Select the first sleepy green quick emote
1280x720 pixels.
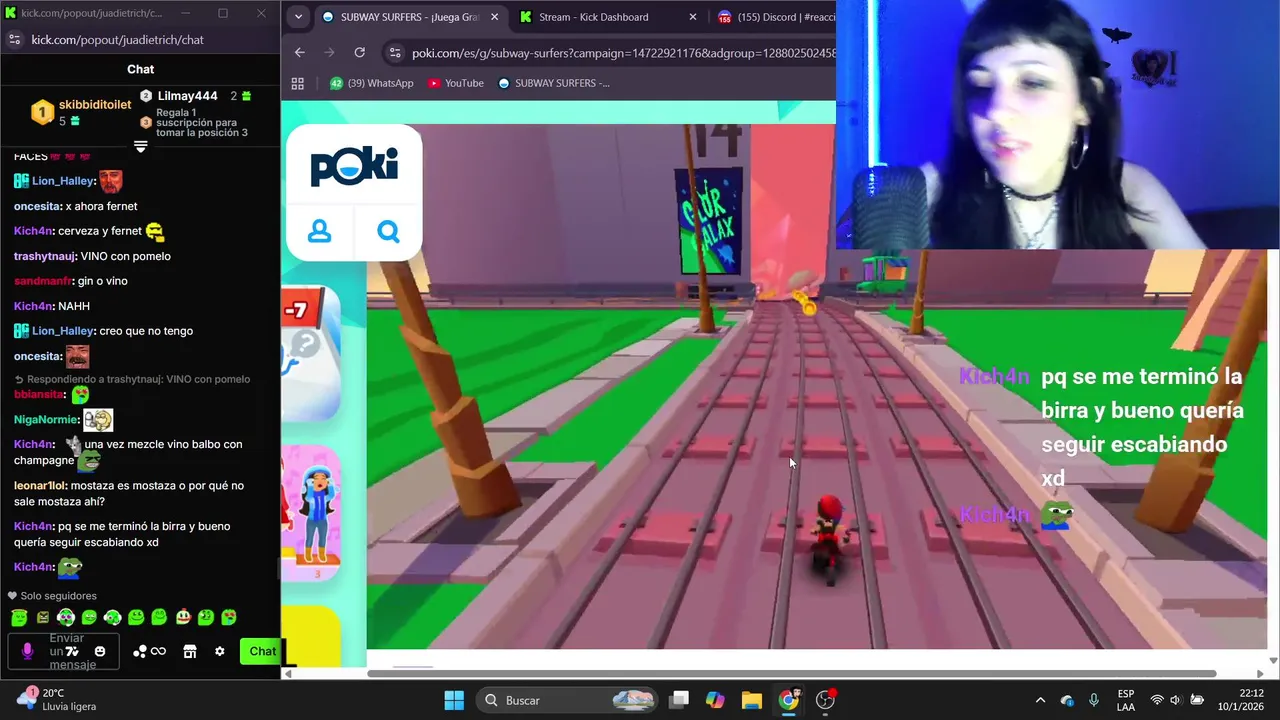(x=19, y=618)
